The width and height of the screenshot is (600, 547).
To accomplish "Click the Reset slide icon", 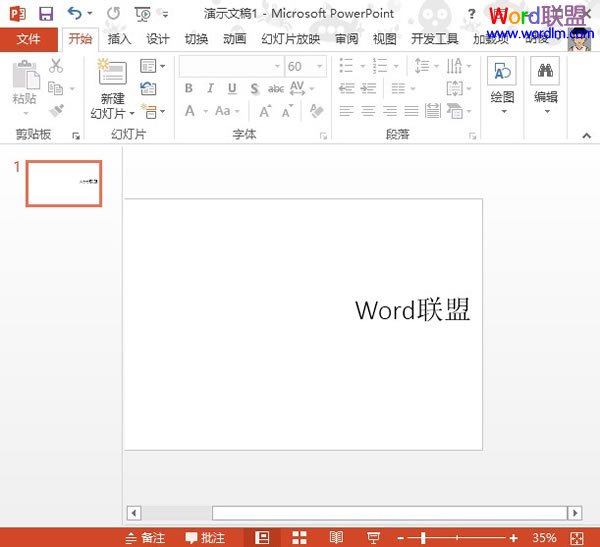I will [x=148, y=88].
